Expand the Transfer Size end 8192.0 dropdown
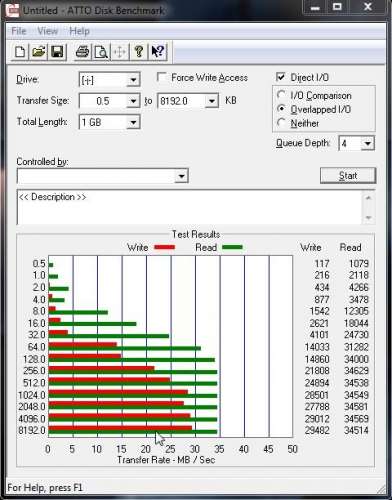This screenshot has width=392, height=500. [x=212, y=101]
